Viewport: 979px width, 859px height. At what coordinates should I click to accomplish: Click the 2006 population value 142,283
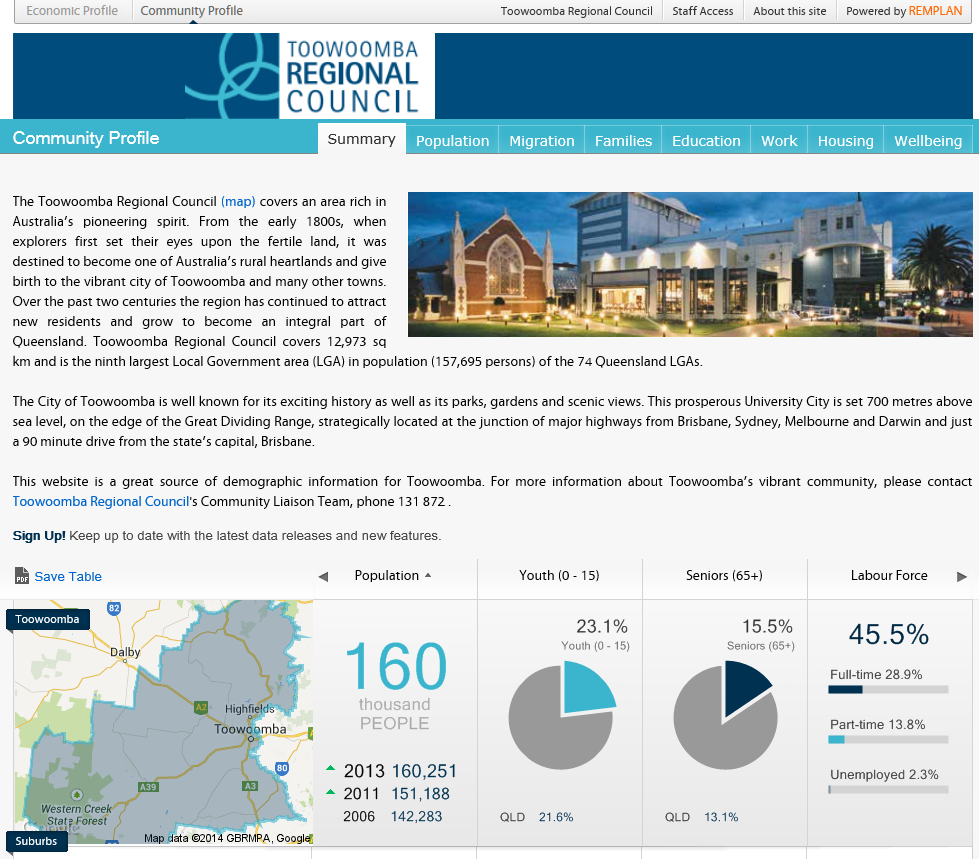(416, 817)
